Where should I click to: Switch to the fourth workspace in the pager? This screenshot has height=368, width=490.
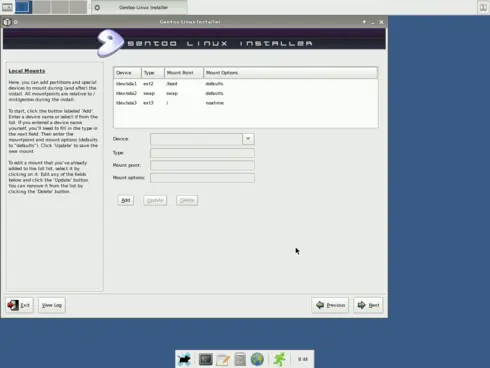pyautogui.click(x=78, y=7)
